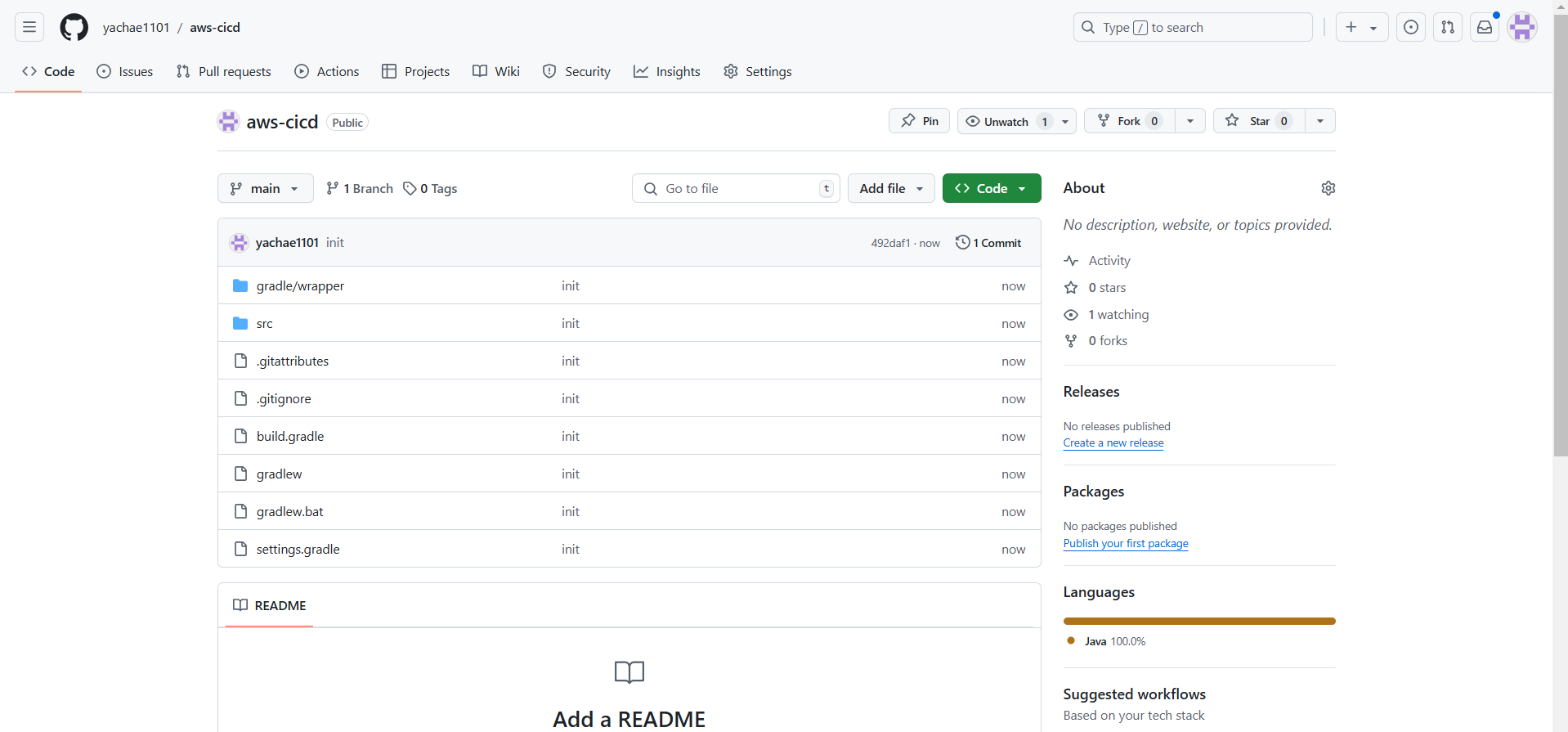Click Create a new release link
The image size is (1568, 732).
[x=1113, y=442]
